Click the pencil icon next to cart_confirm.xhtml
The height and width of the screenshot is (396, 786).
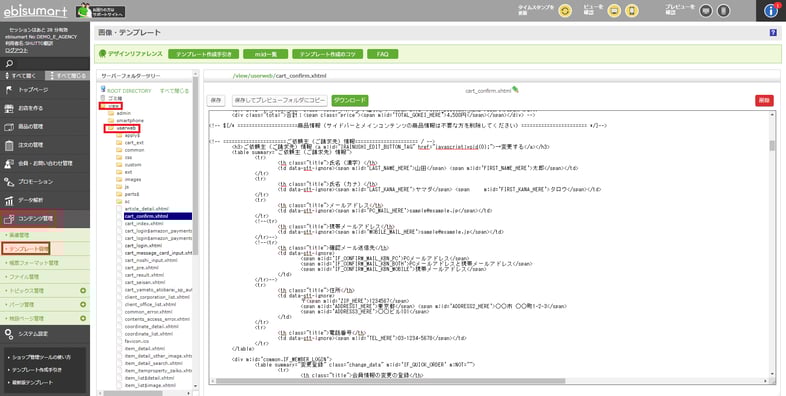coord(515,90)
